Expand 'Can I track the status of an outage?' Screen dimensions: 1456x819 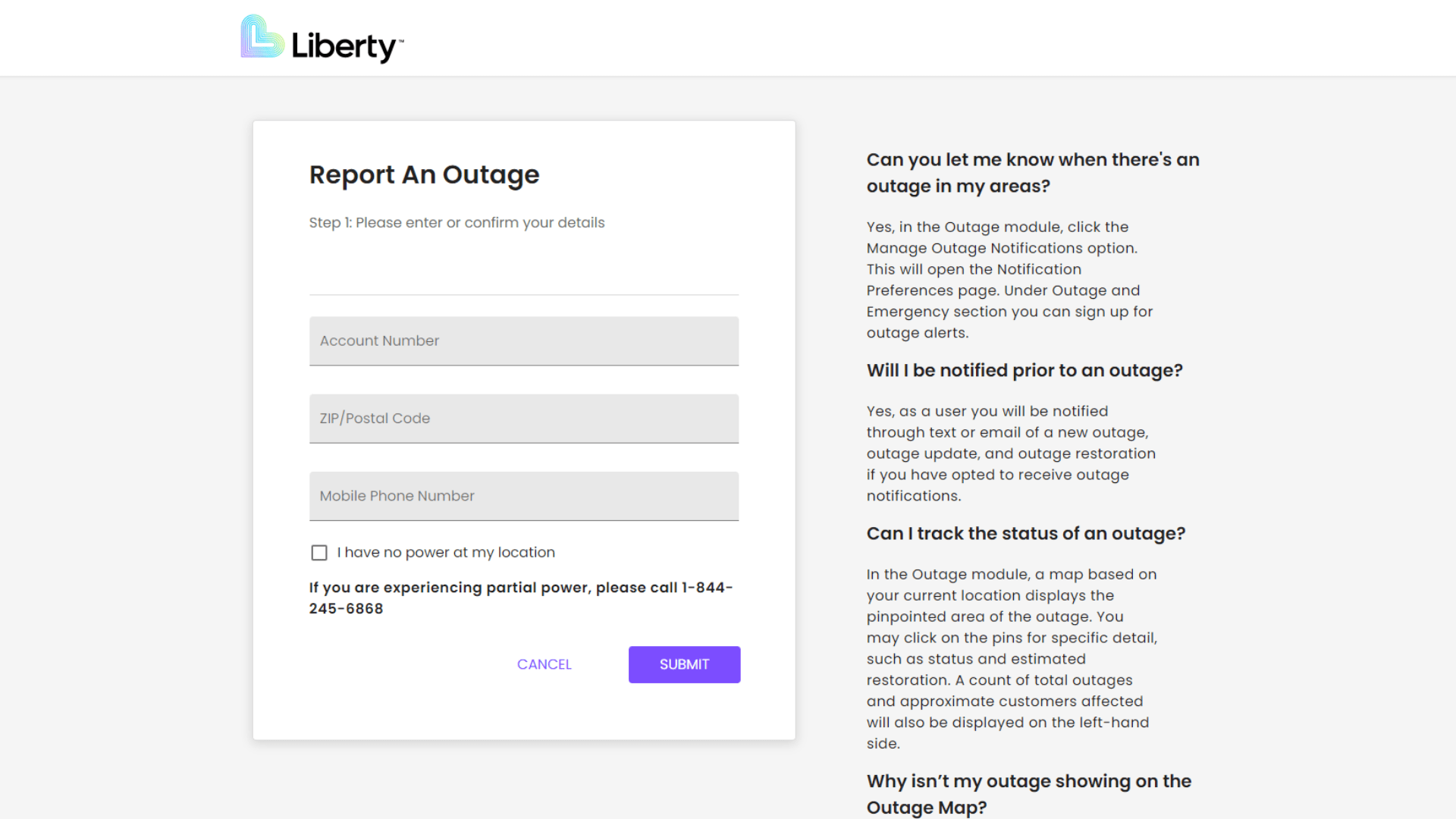[1025, 533]
